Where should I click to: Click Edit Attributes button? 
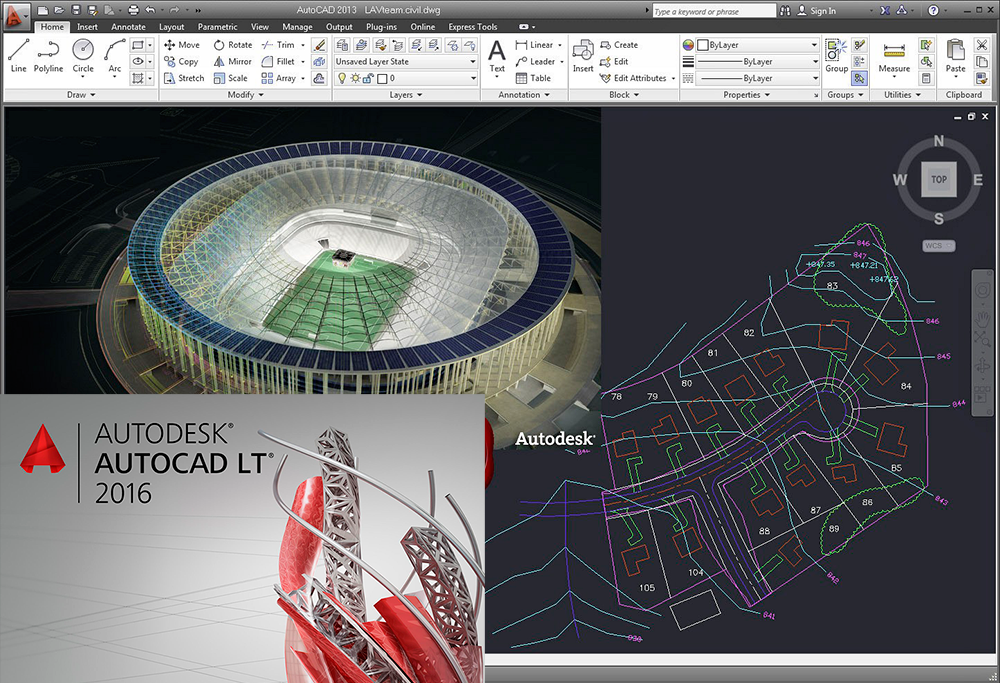pyautogui.click(x=634, y=78)
